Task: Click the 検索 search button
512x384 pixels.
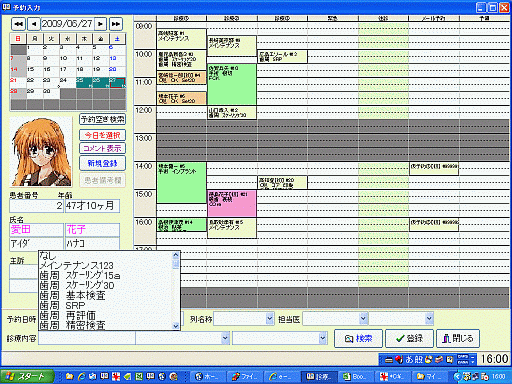Action: pyautogui.click(x=359, y=339)
